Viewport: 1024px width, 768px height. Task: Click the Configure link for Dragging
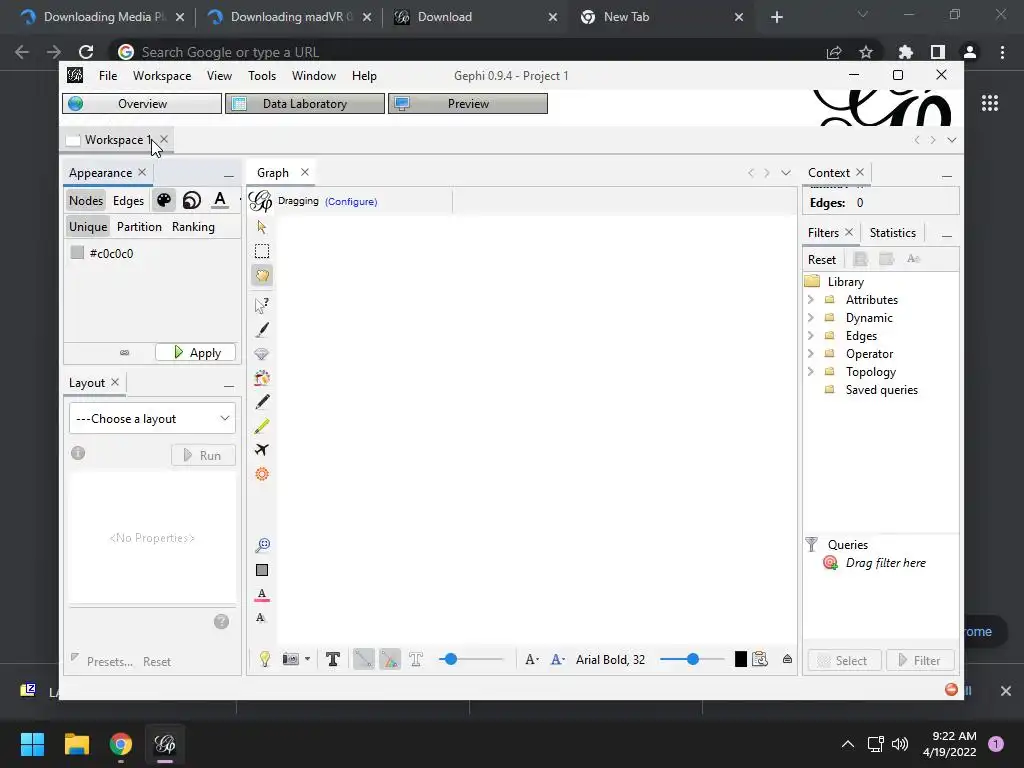[351, 201]
